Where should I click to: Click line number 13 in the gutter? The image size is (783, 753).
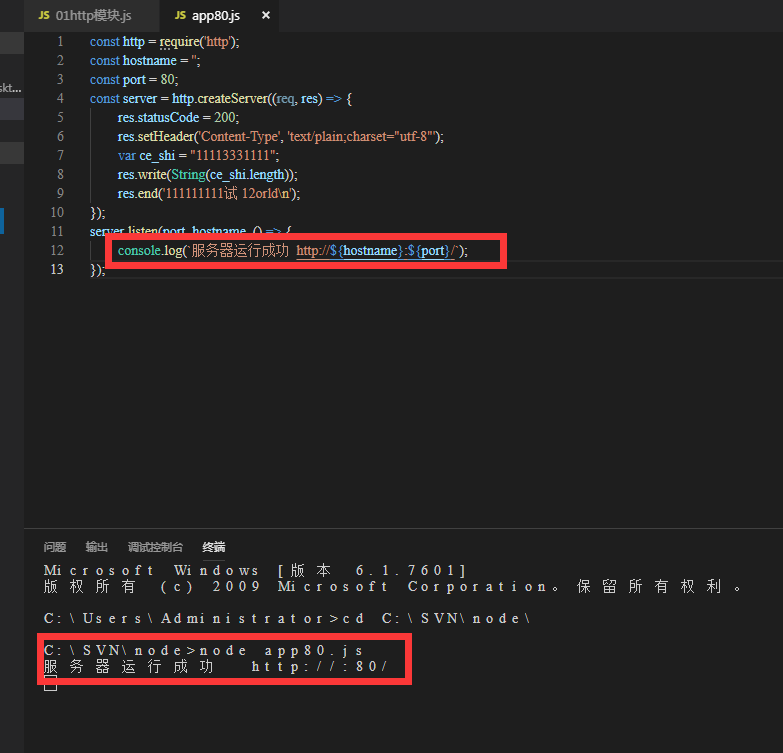pos(57,269)
